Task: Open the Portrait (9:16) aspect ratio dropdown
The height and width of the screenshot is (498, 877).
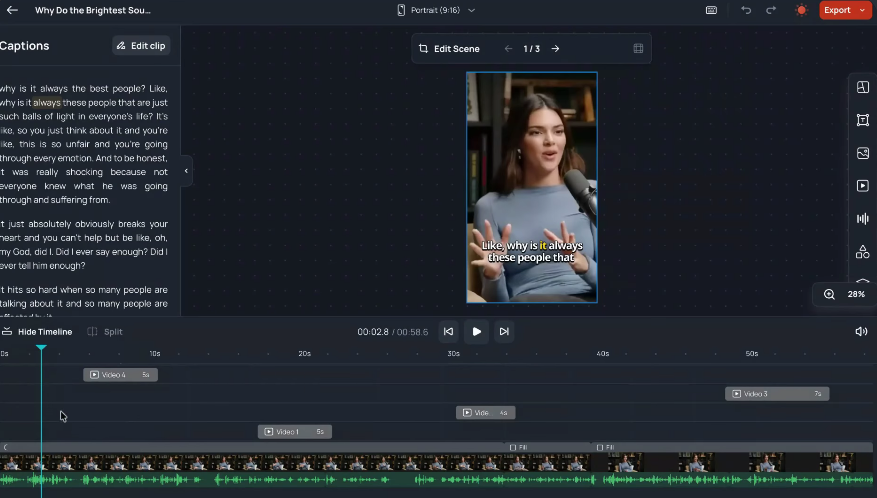Action: click(x=436, y=10)
